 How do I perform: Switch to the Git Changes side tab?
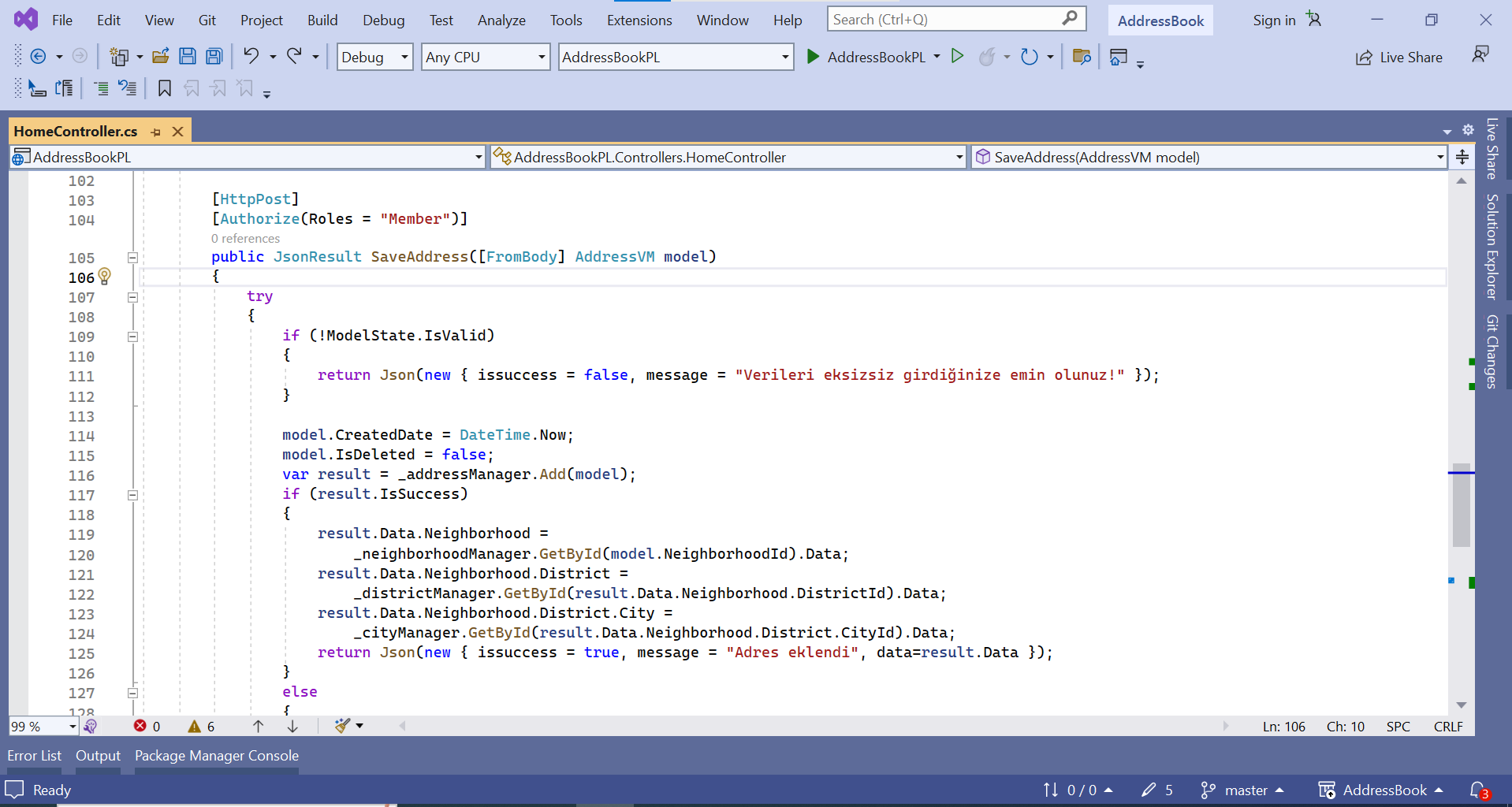[x=1491, y=352]
